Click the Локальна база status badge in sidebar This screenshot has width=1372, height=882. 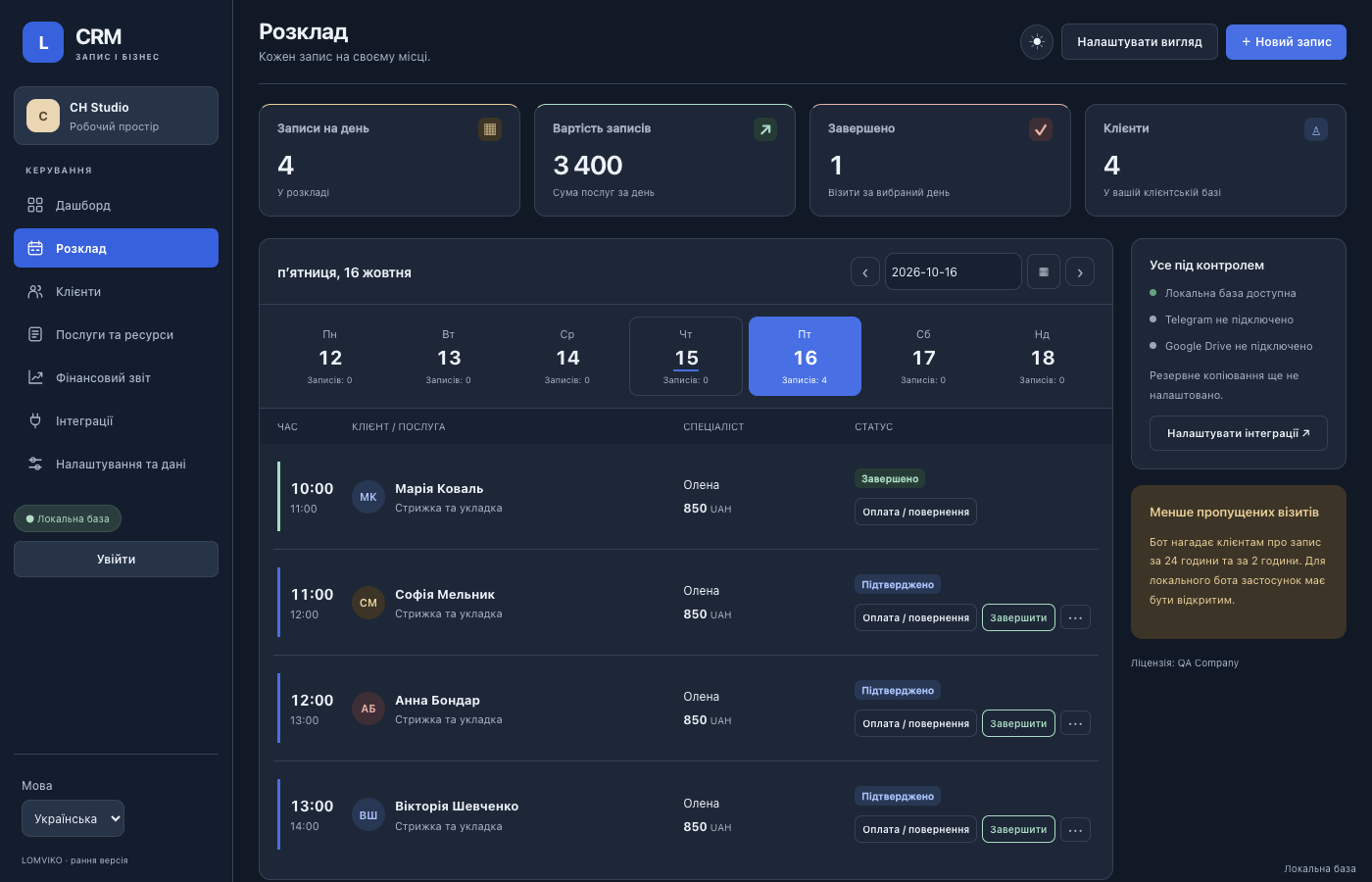click(68, 518)
